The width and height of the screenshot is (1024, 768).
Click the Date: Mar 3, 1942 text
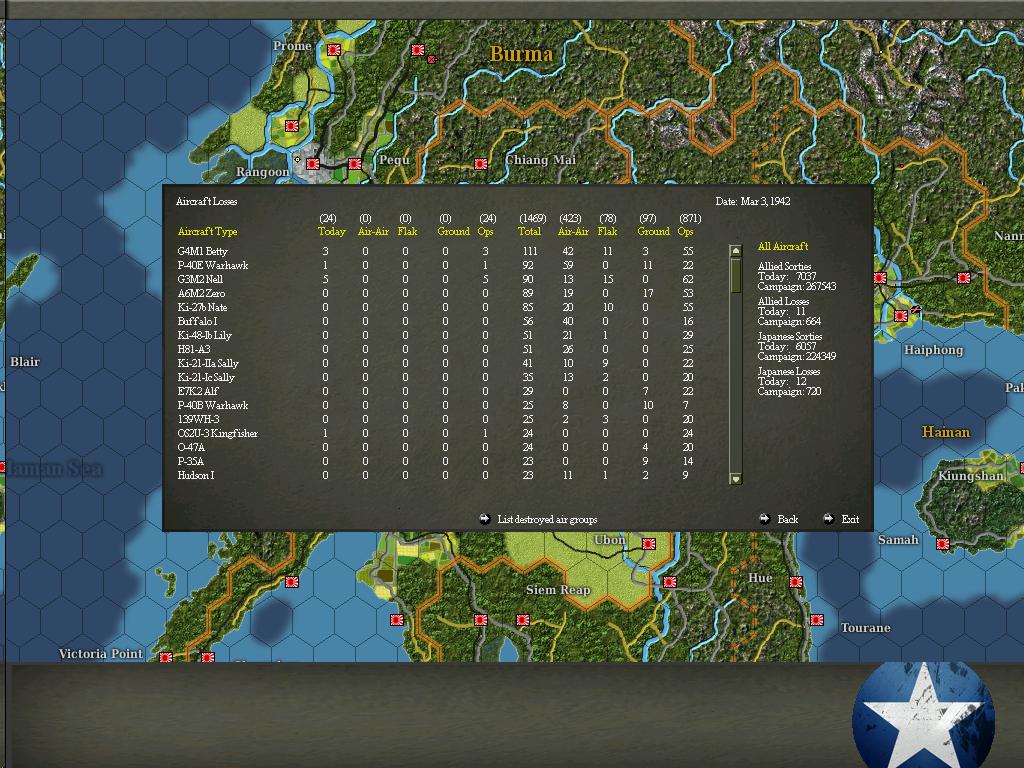pyautogui.click(x=752, y=201)
